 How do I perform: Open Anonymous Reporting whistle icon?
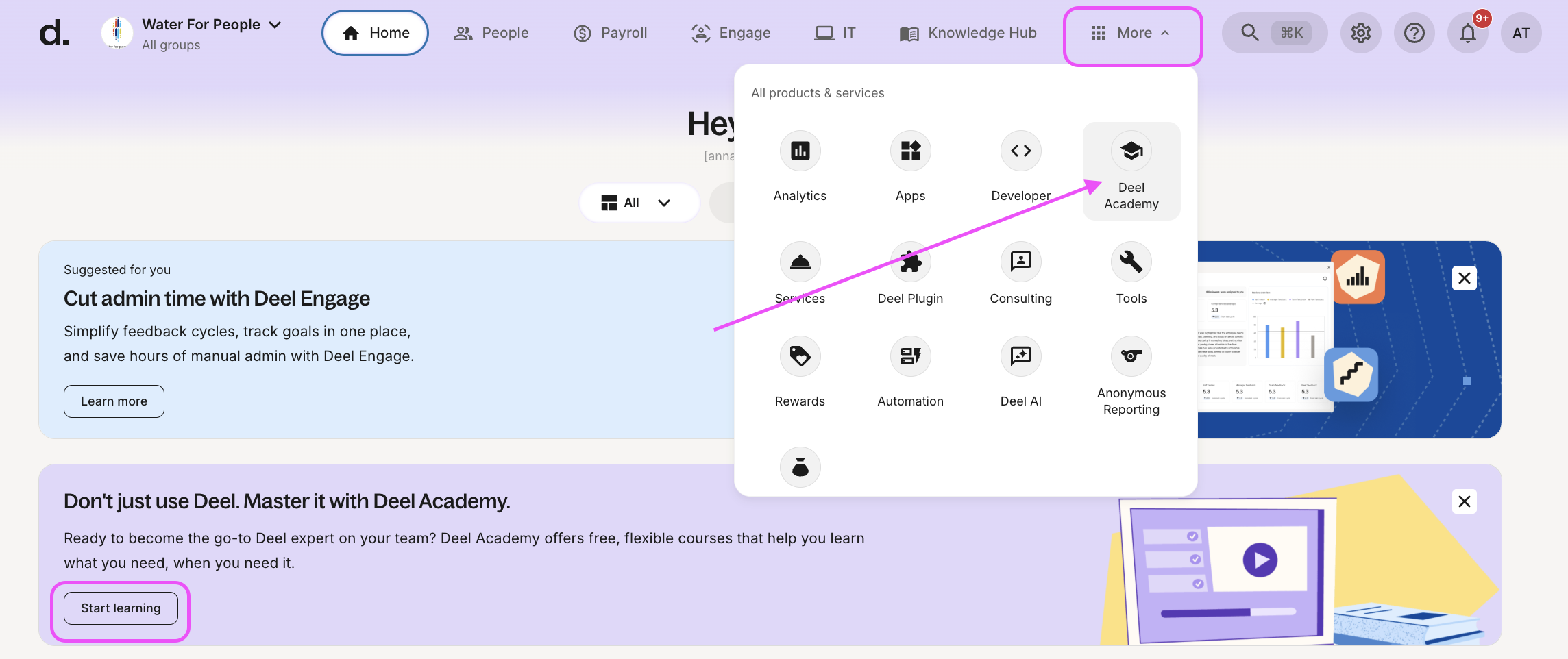coord(1131,357)
